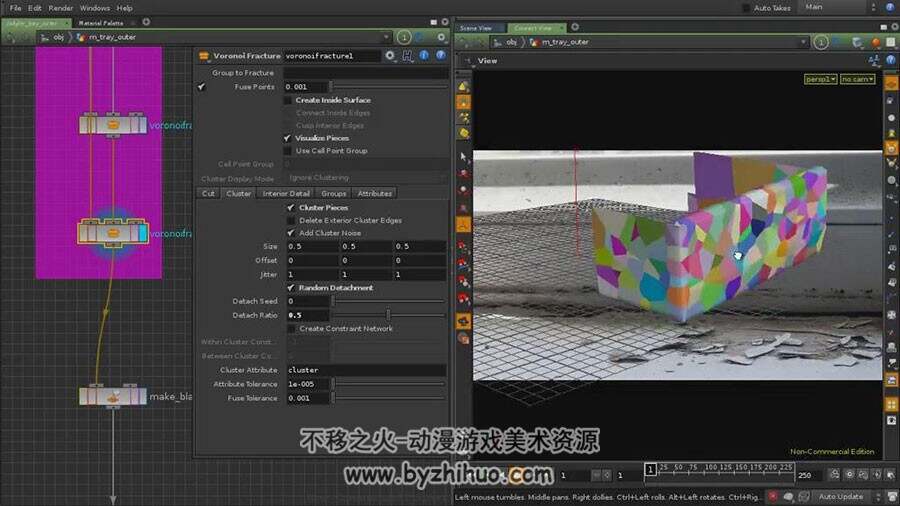This screenshot has width=900, height=506.
Task: Open the parameter gear menu for Voronoi Fracture
Action: (x=390, y=56)
